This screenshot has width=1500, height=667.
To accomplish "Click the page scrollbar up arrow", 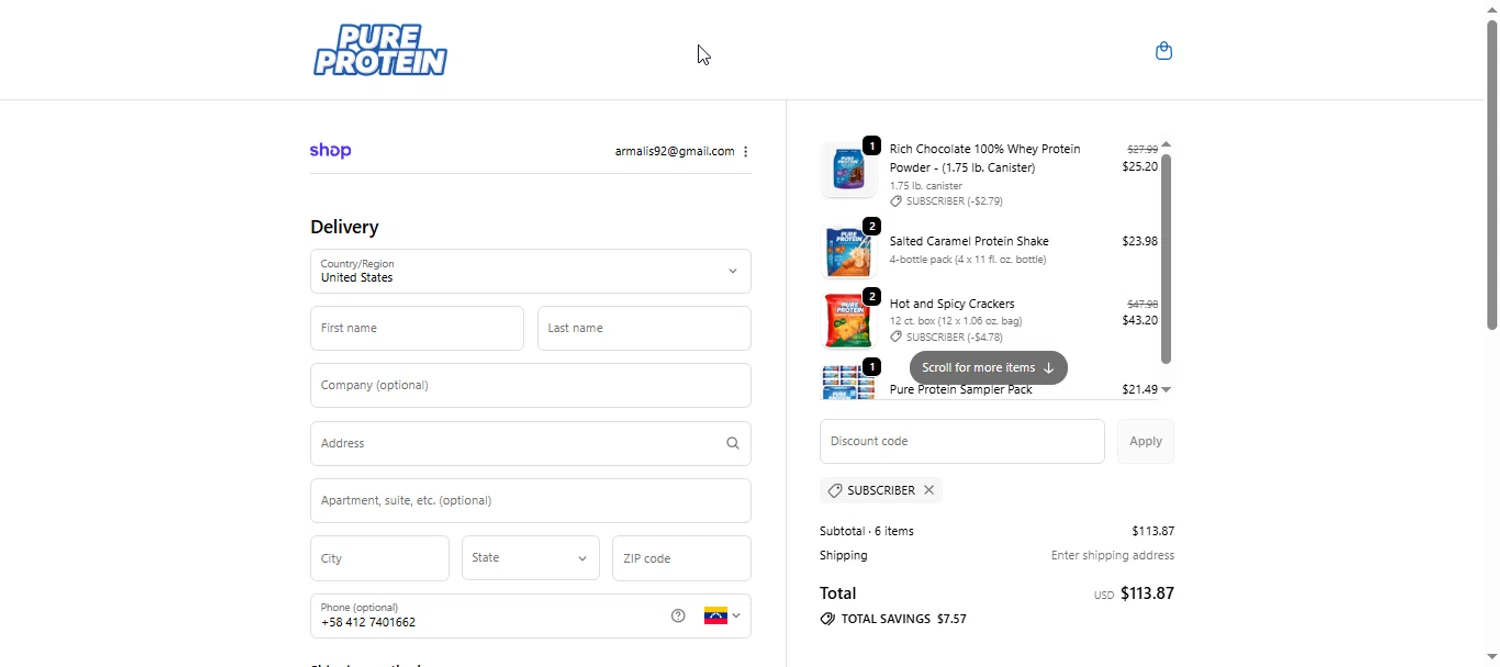I will [x=1492, y=8].
